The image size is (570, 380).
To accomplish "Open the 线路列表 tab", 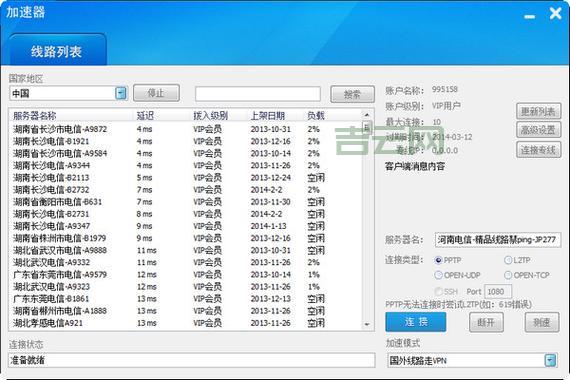I will [x=57, y=51].
